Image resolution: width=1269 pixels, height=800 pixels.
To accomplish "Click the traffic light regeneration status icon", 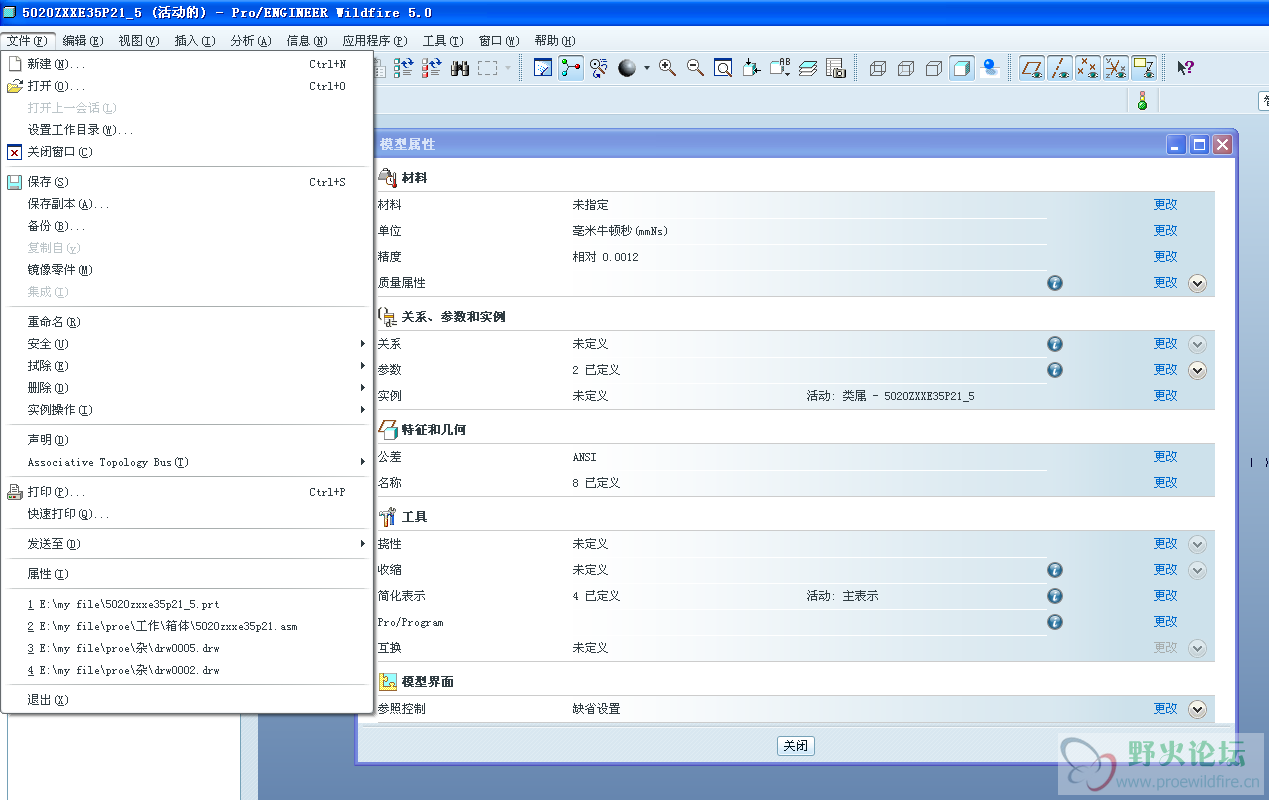I will click(x=1142, y=100).
